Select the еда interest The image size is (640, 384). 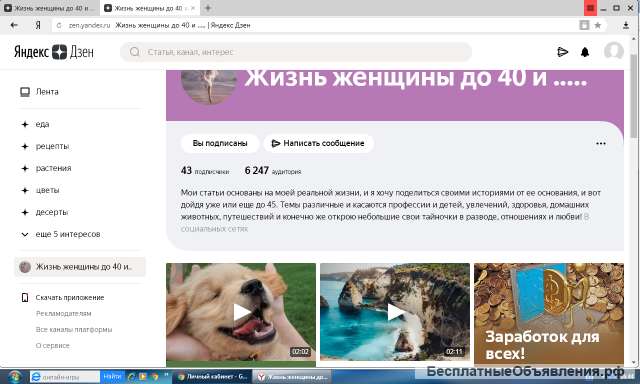point(42,124)
